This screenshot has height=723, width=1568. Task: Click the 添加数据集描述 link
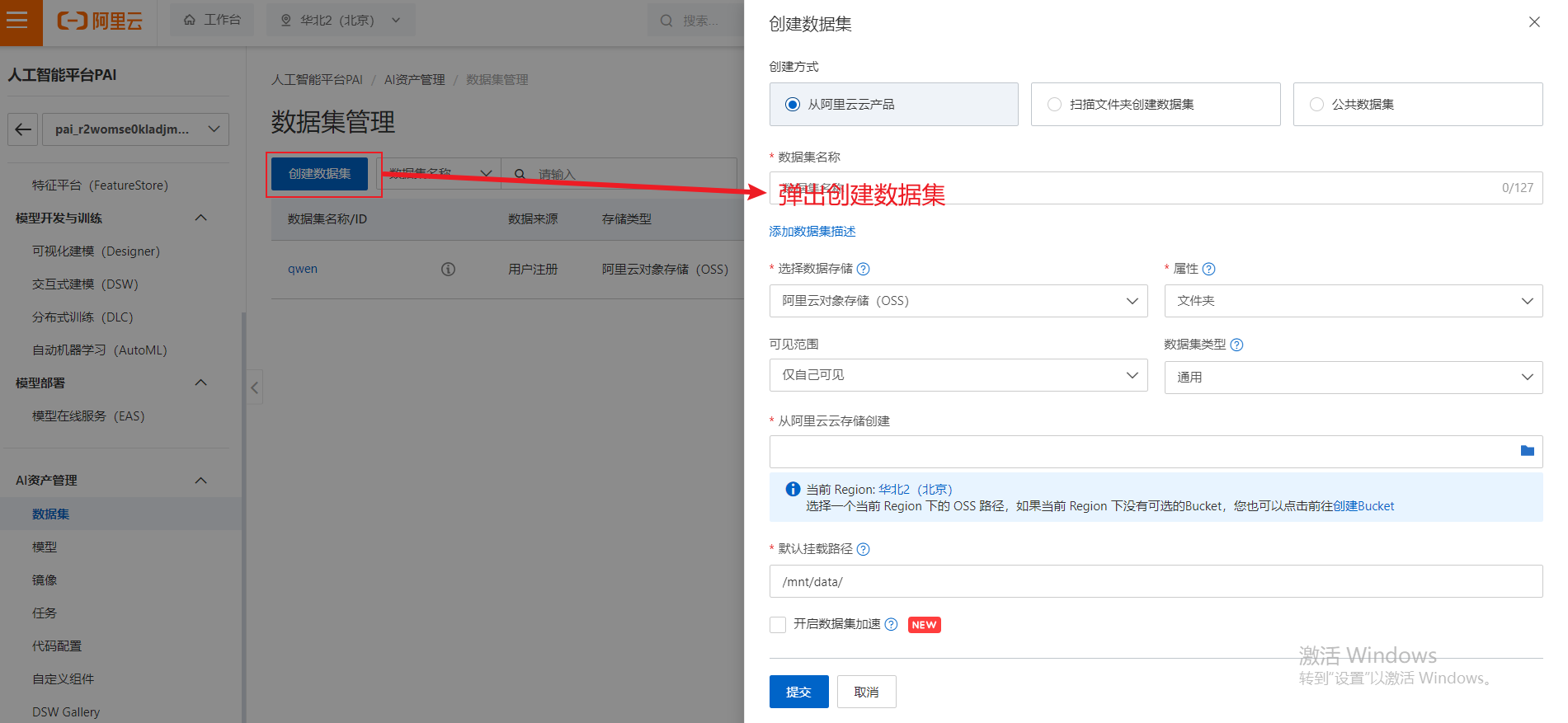[812, 232]
